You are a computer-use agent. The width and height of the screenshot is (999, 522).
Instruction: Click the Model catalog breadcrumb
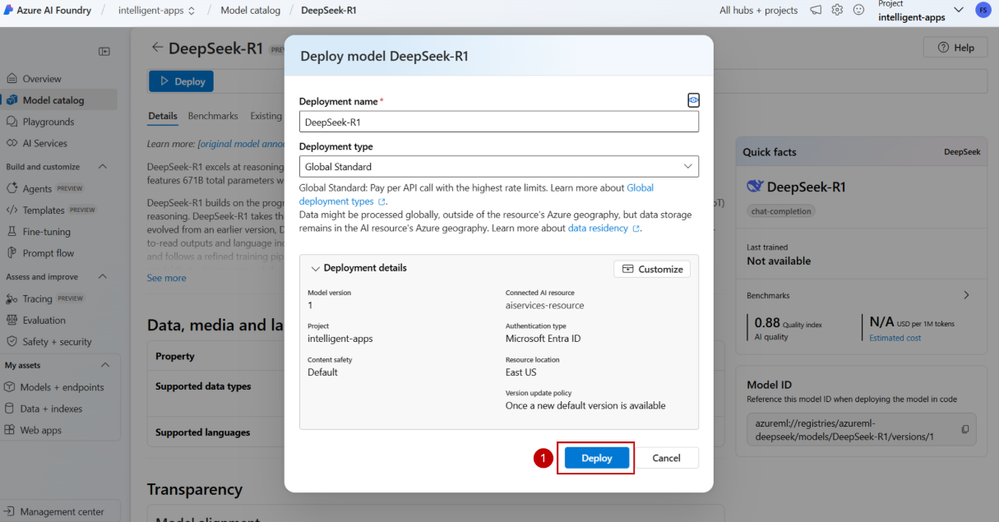[x=250, y=10]
